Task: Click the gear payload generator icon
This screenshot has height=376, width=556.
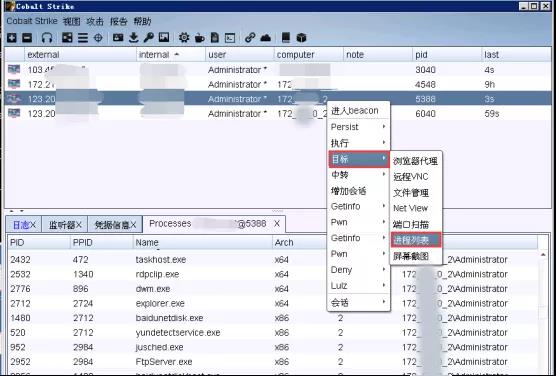Action: [x=184, y=38]
